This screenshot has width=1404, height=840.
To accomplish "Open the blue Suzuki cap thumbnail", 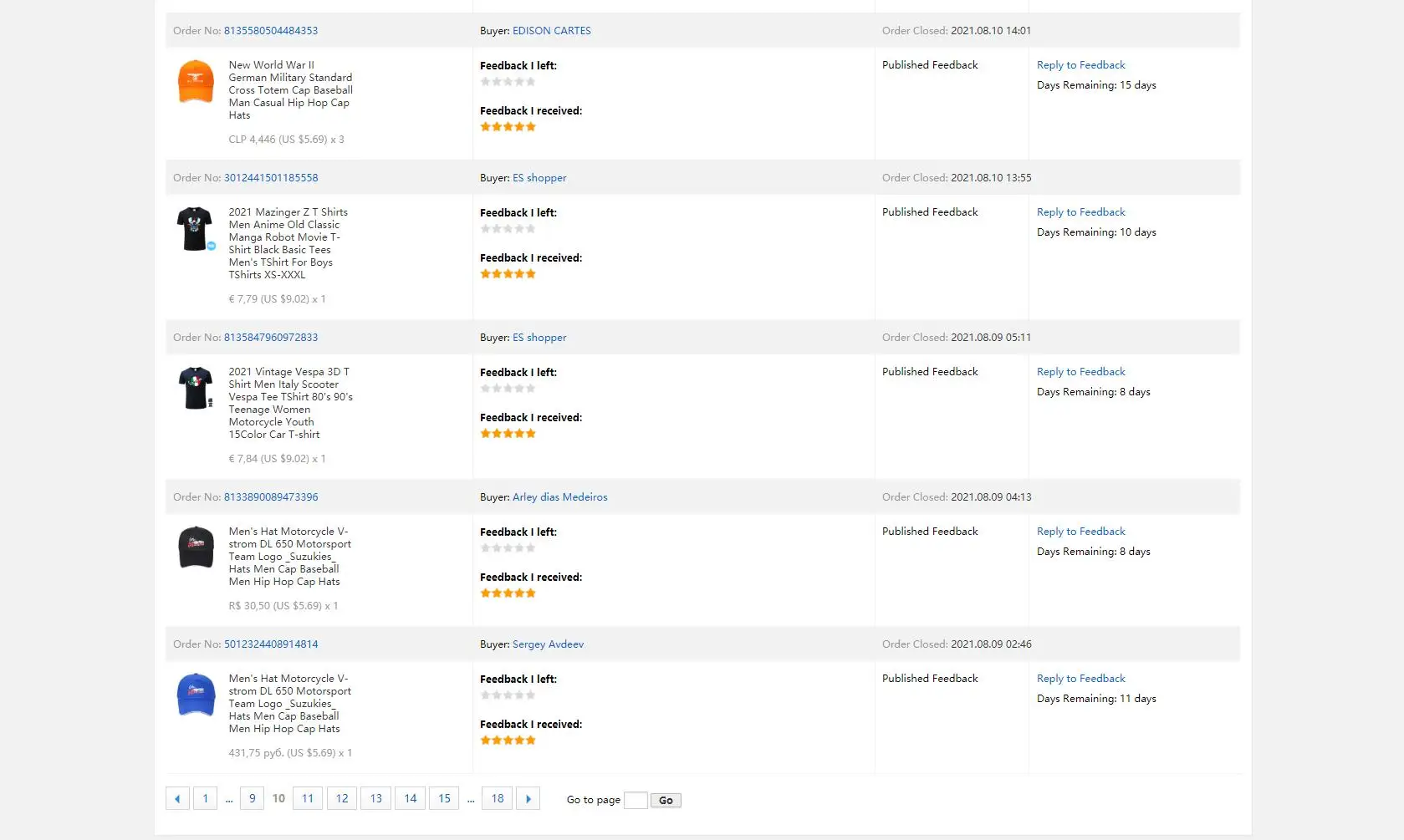I will [x=196, y=695].
